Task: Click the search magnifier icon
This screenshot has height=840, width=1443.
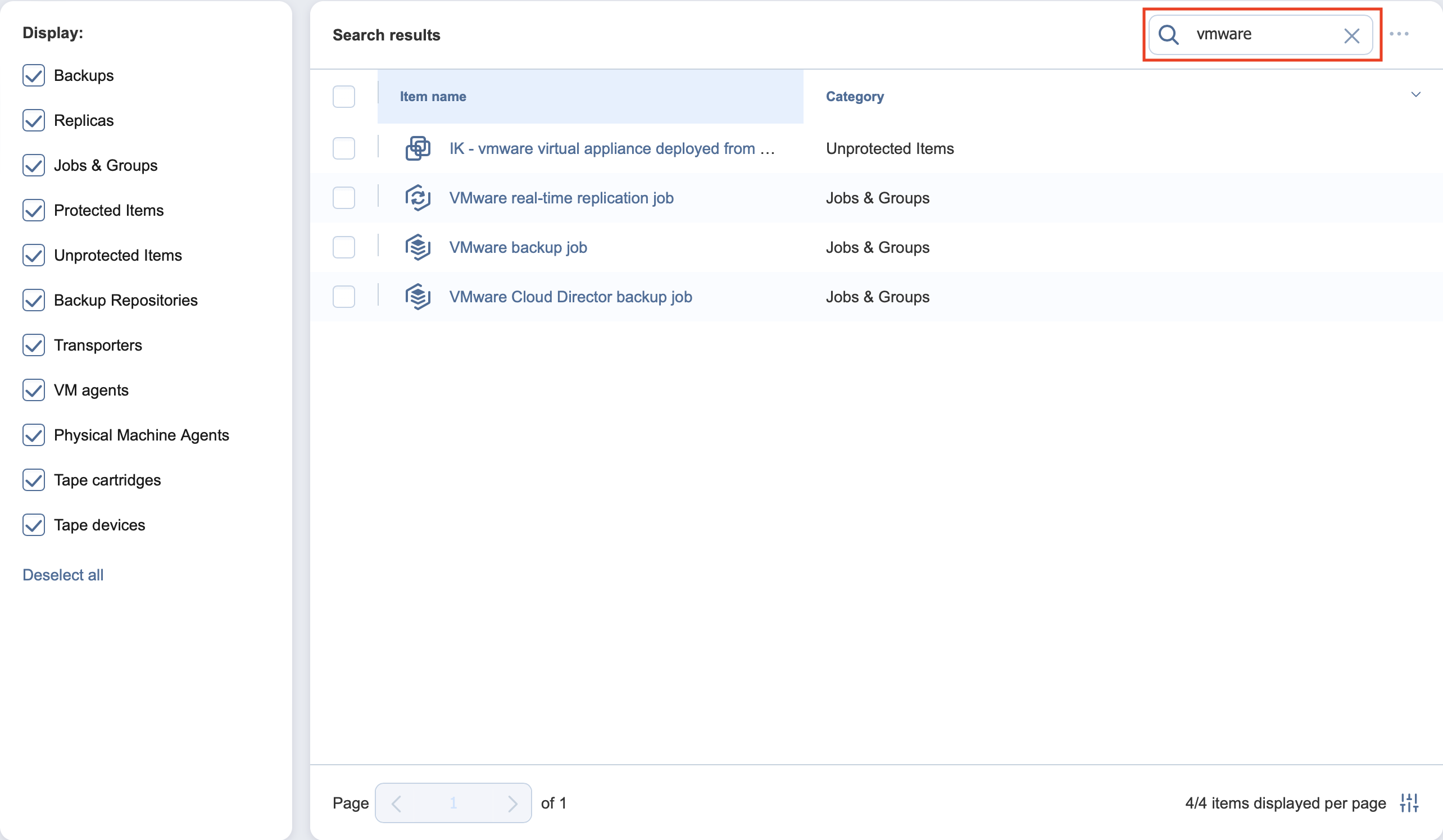Action: coord(1168,35)
